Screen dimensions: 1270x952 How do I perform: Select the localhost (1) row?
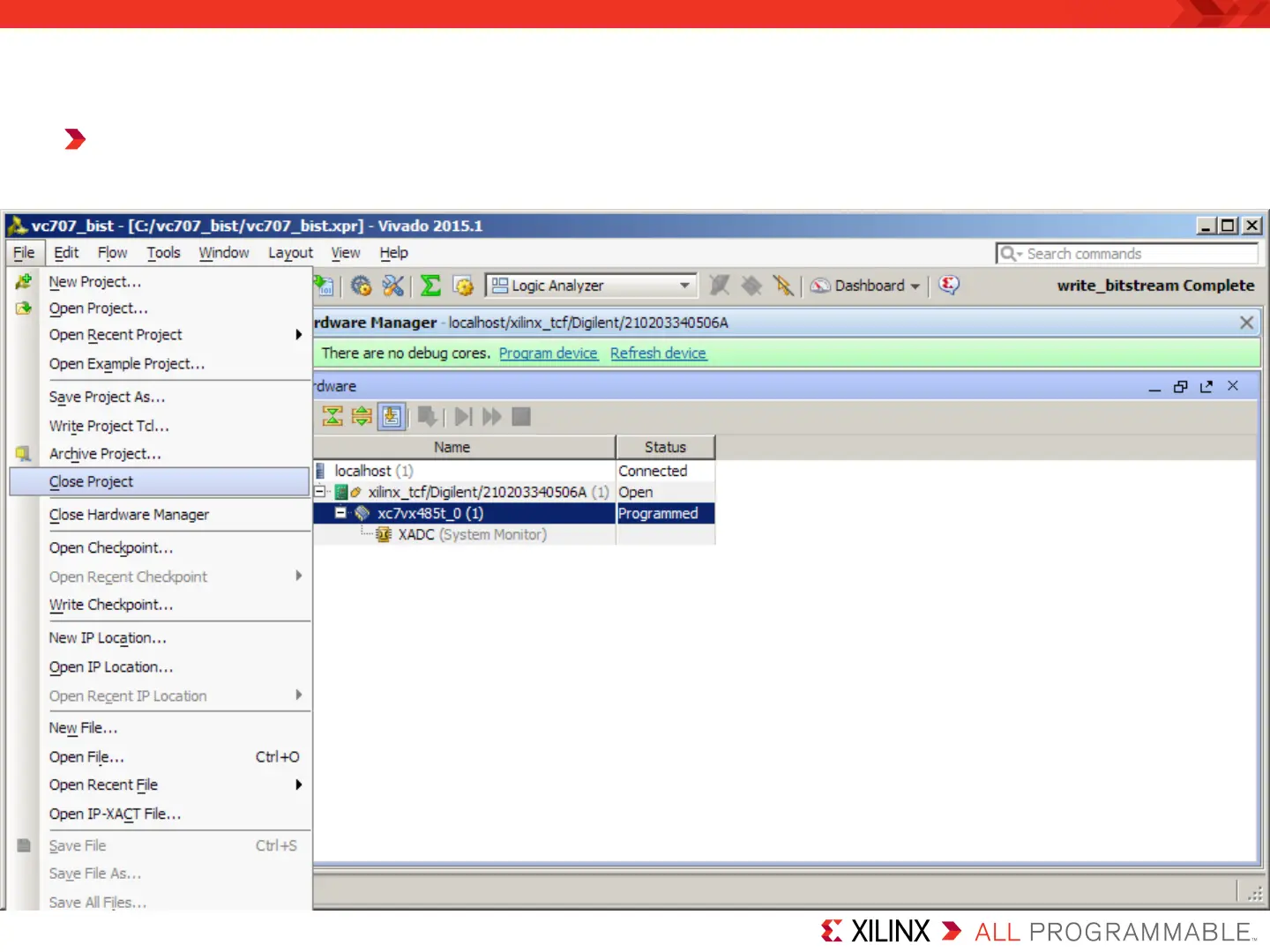click(x=514, y=471)
